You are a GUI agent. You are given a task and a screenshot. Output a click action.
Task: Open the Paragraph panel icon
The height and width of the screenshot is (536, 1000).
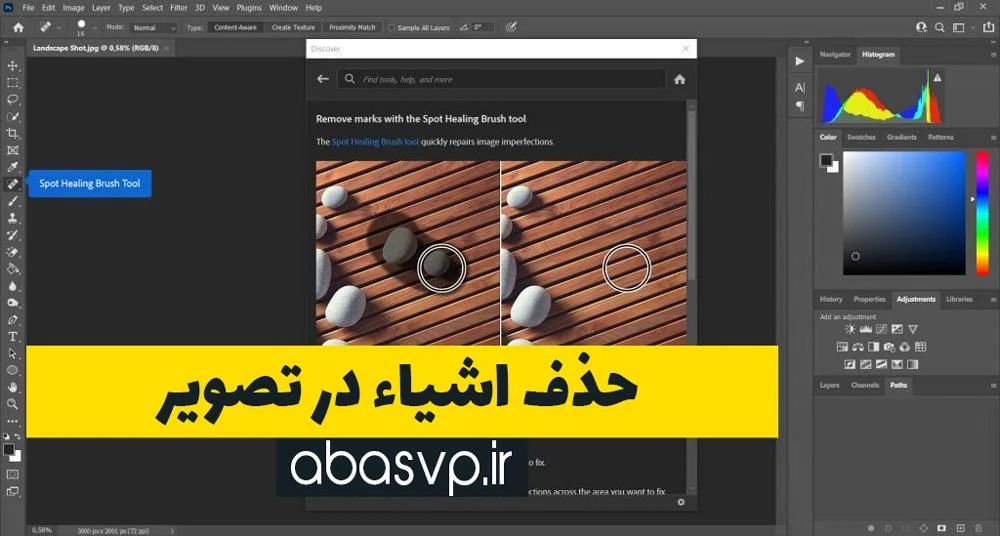[x=800, y=106]
